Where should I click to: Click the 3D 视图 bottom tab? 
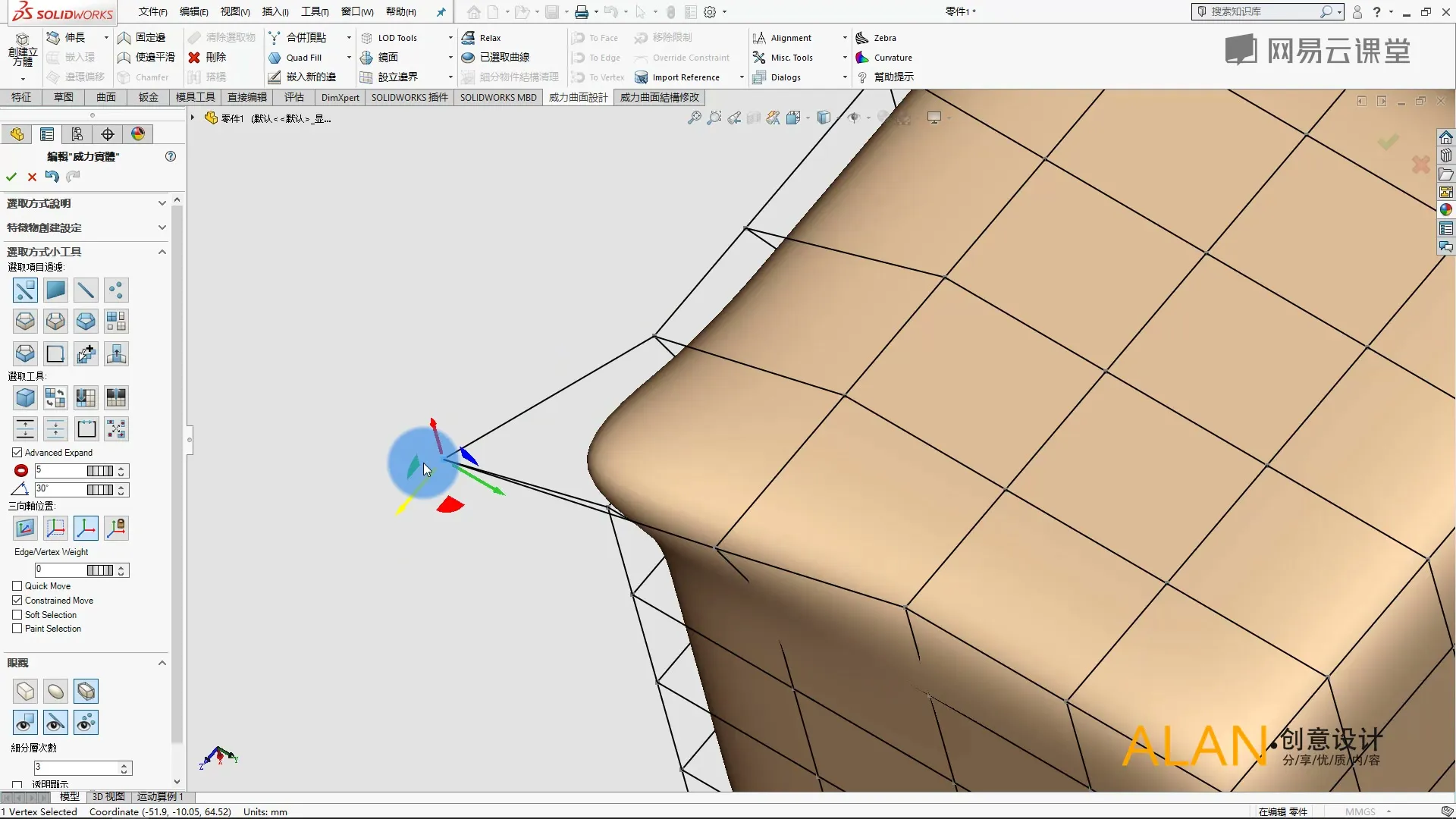pos(108,797)
